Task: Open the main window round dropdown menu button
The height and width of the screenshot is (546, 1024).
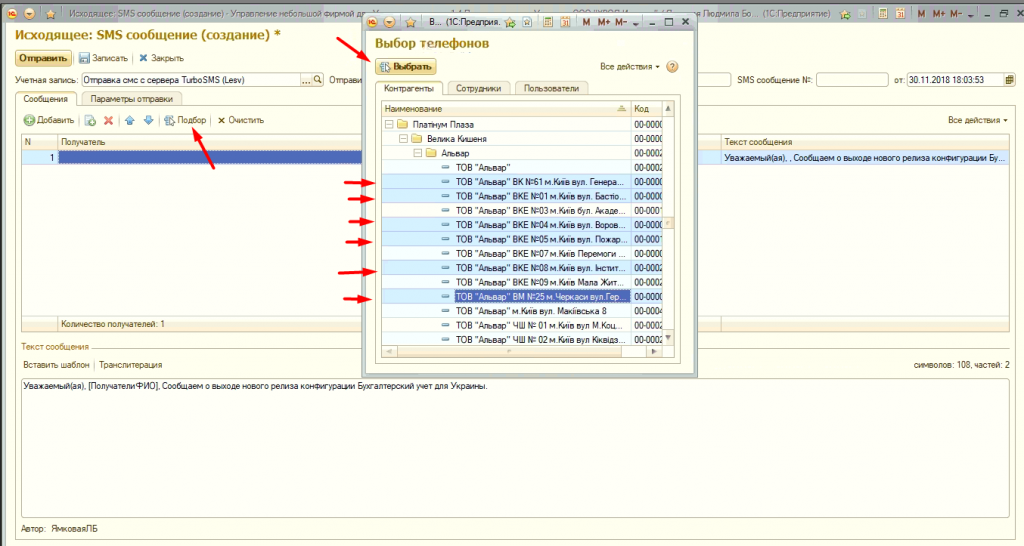Action: point(29,14)
